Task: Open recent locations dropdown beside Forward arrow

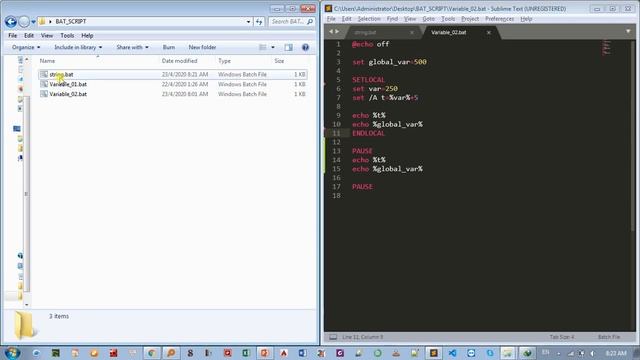Action: coord(33,22)
